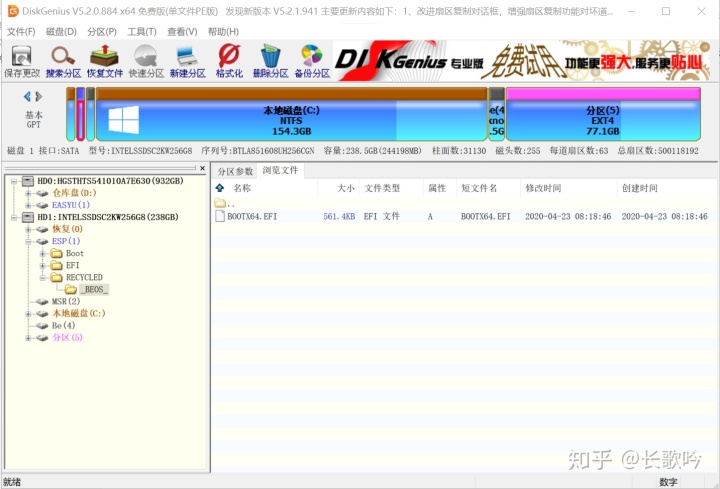Click the HD0 hard disk icon in the tree
Viewport: 720px width, 489px height.
[x=28, y=181]
